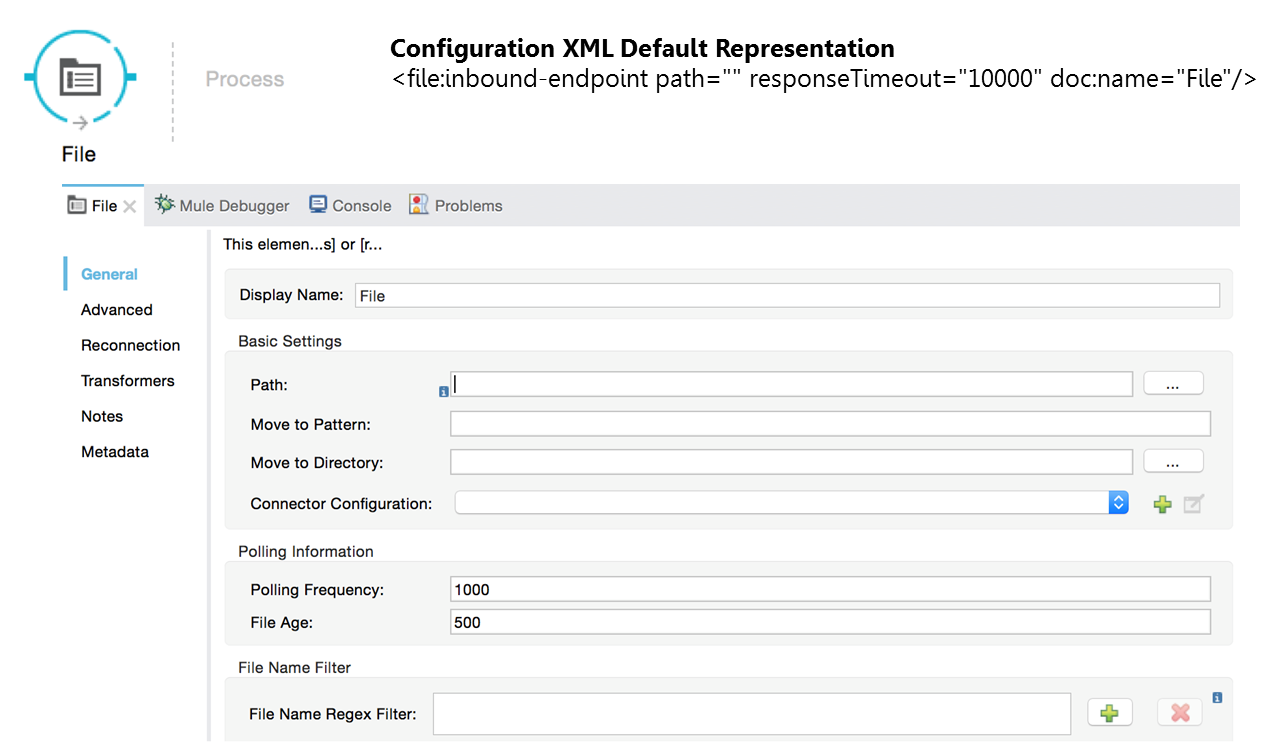Click the info icon beside the regex filter buttons
Image resolution: width=1275 pixels, height=744 pixels.
tap(1217, 697)
